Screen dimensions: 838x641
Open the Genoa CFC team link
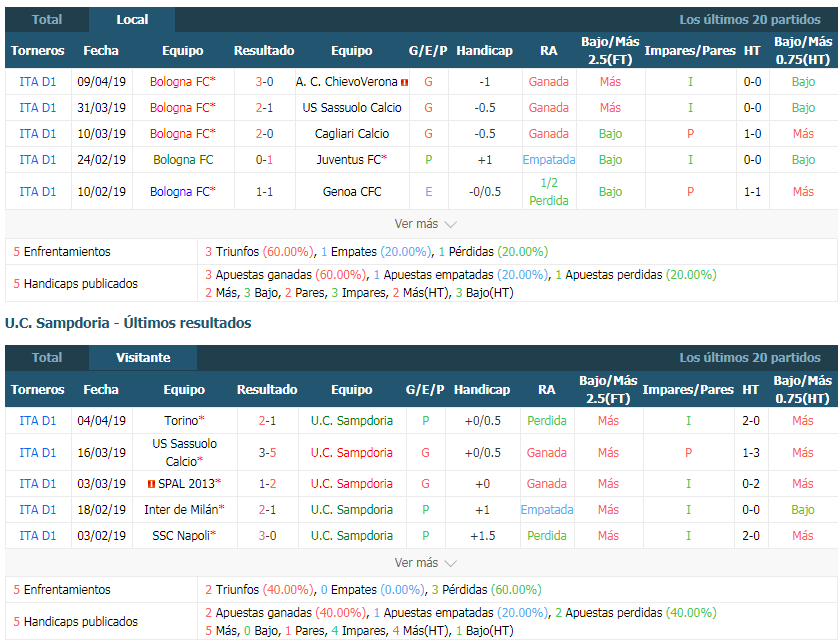tap(352, 192)
